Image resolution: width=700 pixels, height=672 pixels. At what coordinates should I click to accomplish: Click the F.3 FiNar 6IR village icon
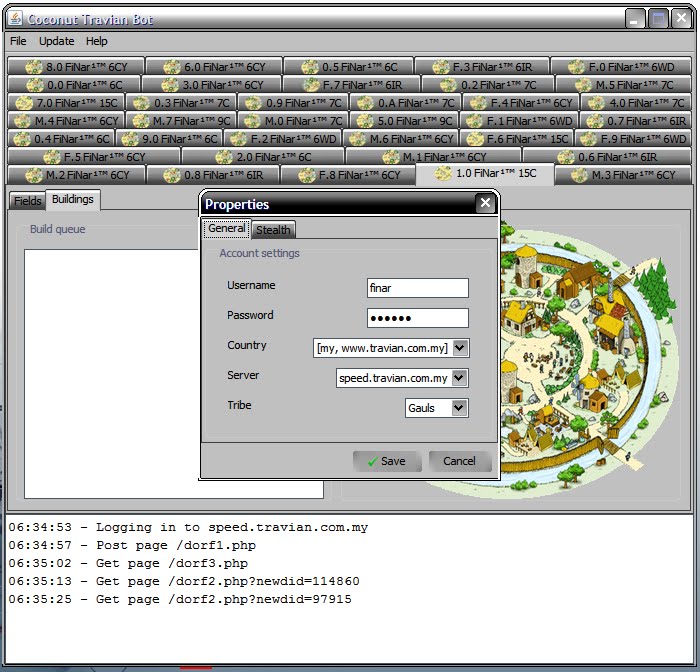[441, 67]
